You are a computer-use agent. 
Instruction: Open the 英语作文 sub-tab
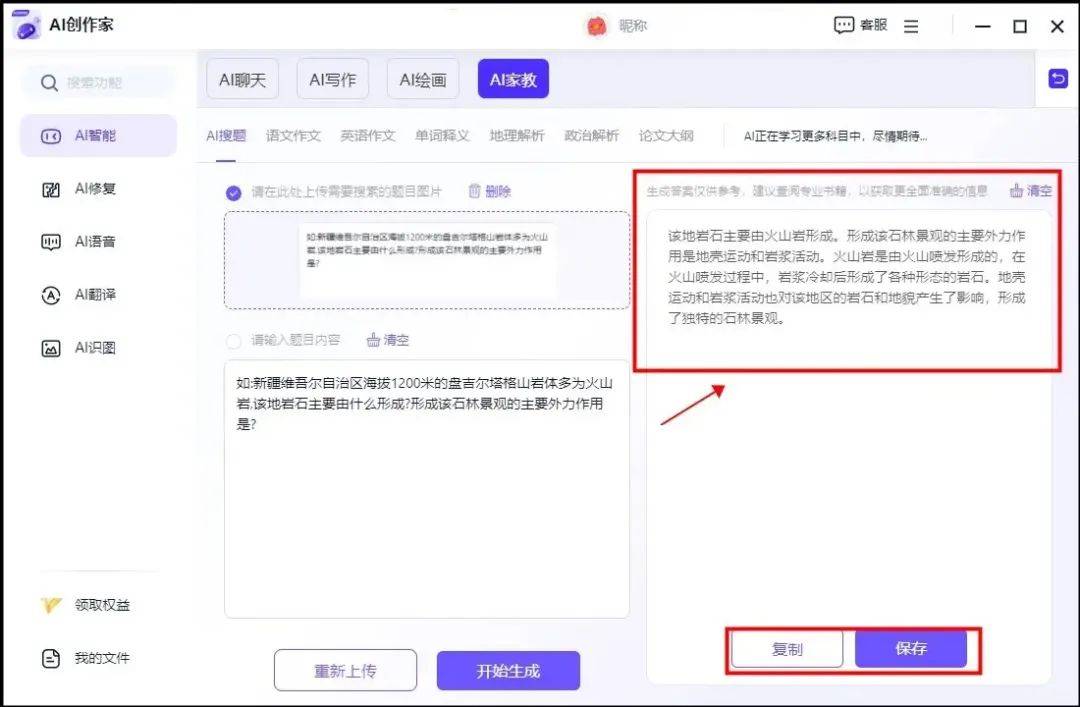[x=368, y=136]
